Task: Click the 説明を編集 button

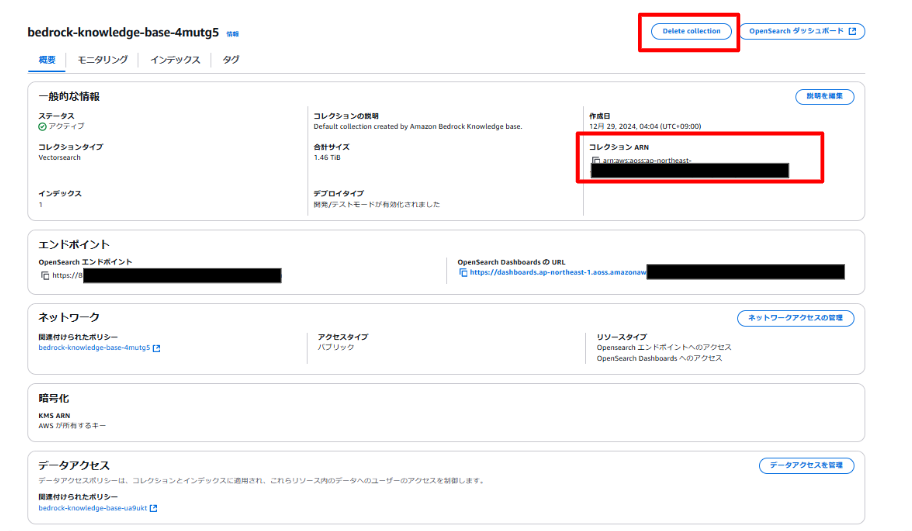Action: [824, 97]
